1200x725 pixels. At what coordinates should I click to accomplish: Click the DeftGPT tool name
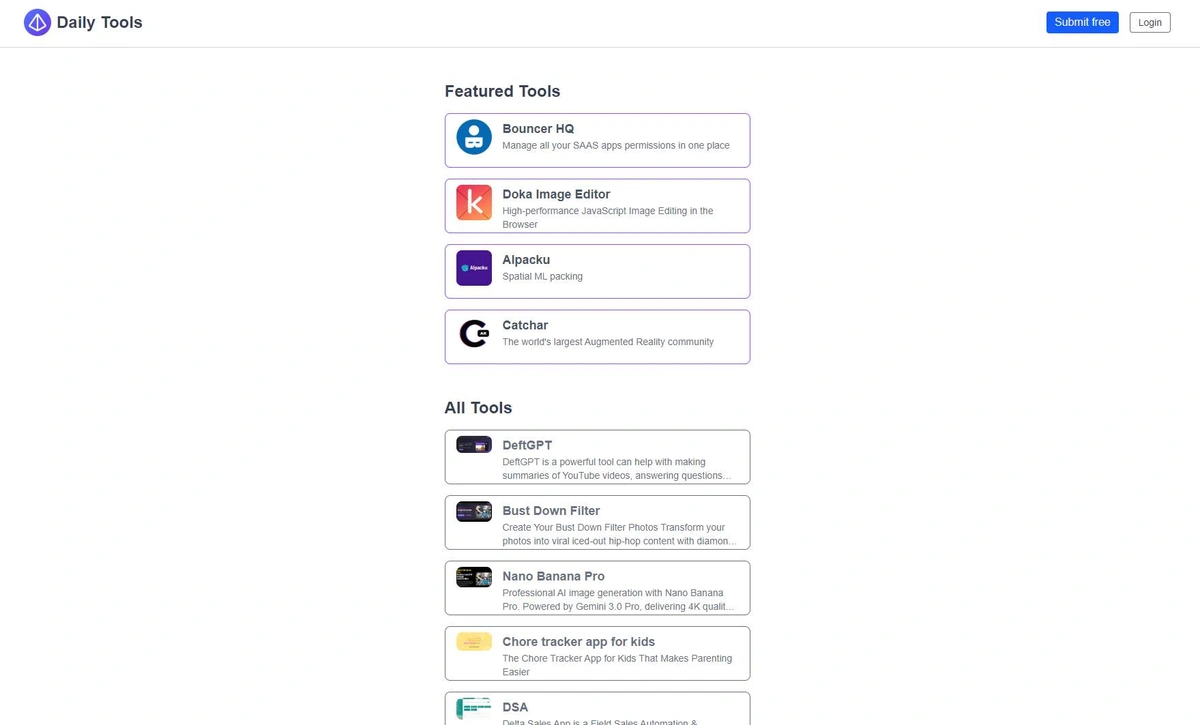click(x=527, y=444)
